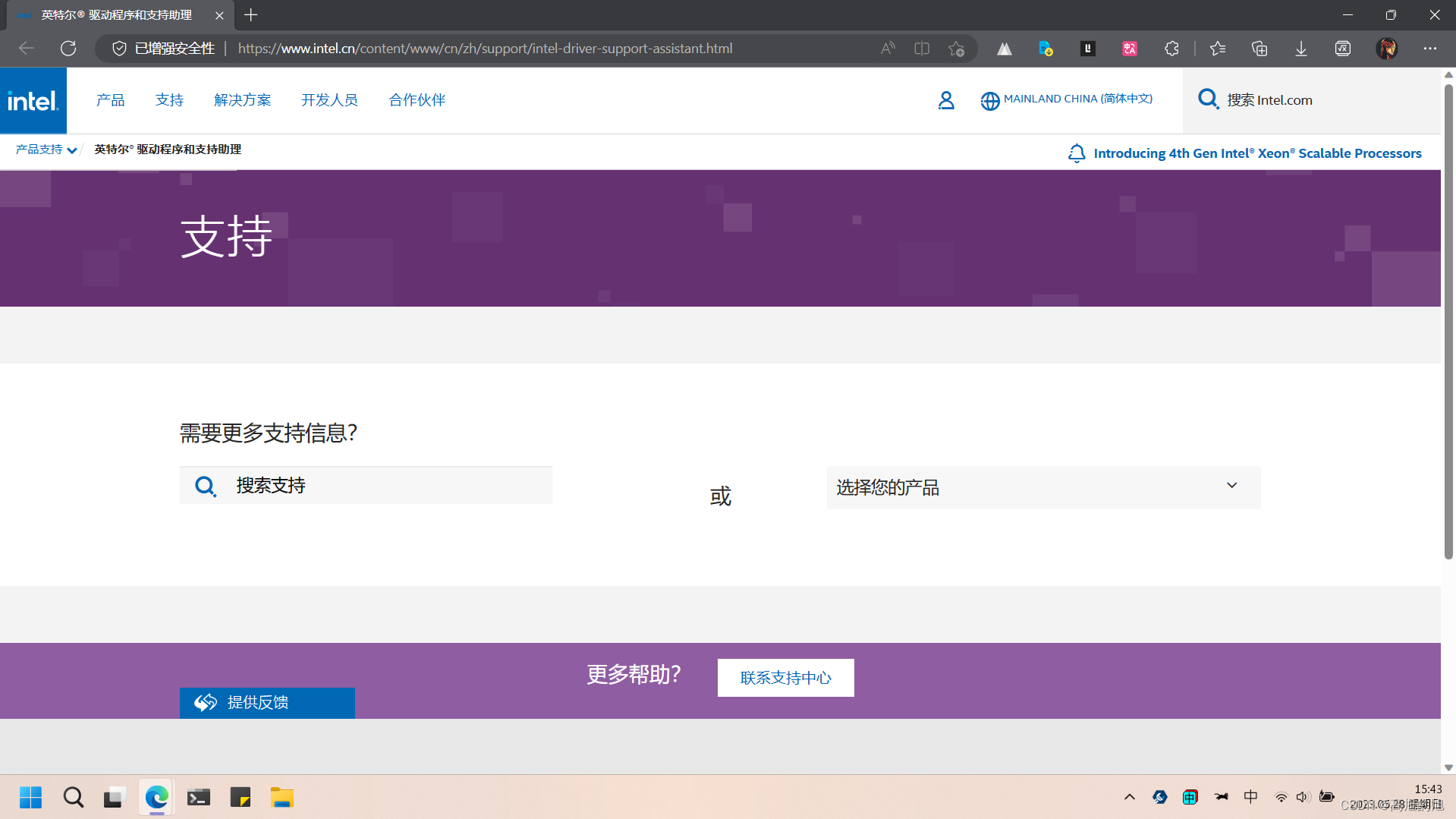The image size is (1456, 819).
Task: Refresh the page with reload icon
Action: 68,49
